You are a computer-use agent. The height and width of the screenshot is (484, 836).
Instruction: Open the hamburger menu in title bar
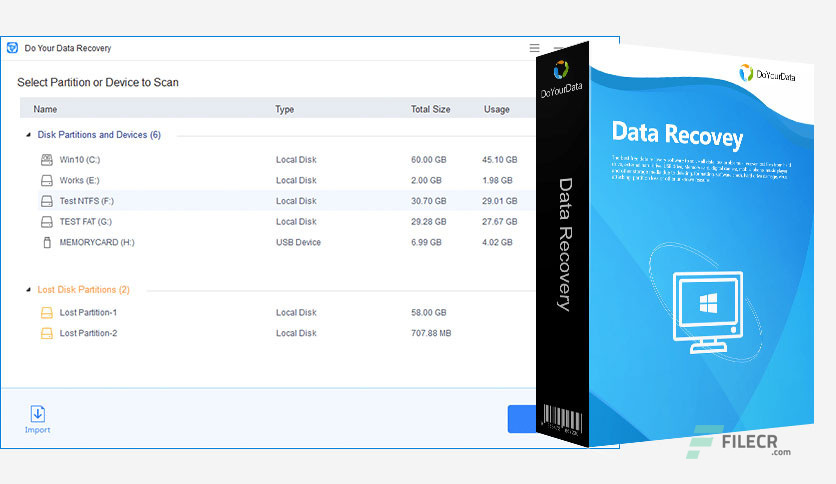[x=534, y=48]
